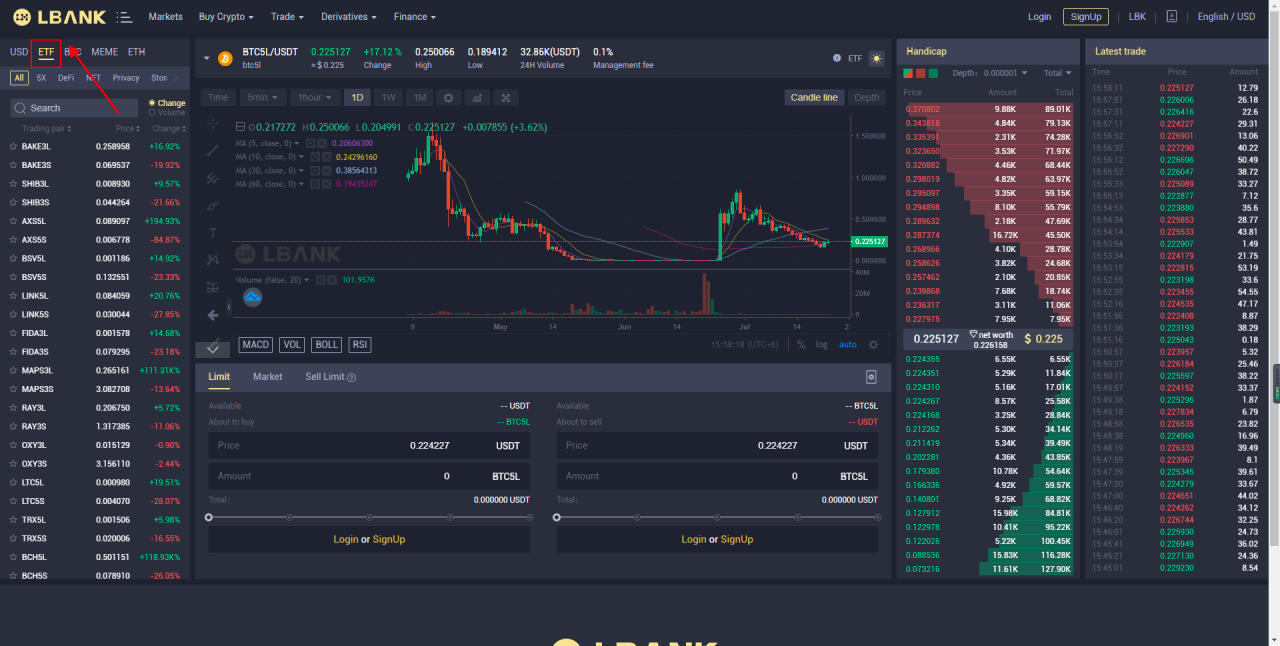This screenshot has height=646, width=1280.
Task: Toggle the RSI indicator
Action: (360, 344)
